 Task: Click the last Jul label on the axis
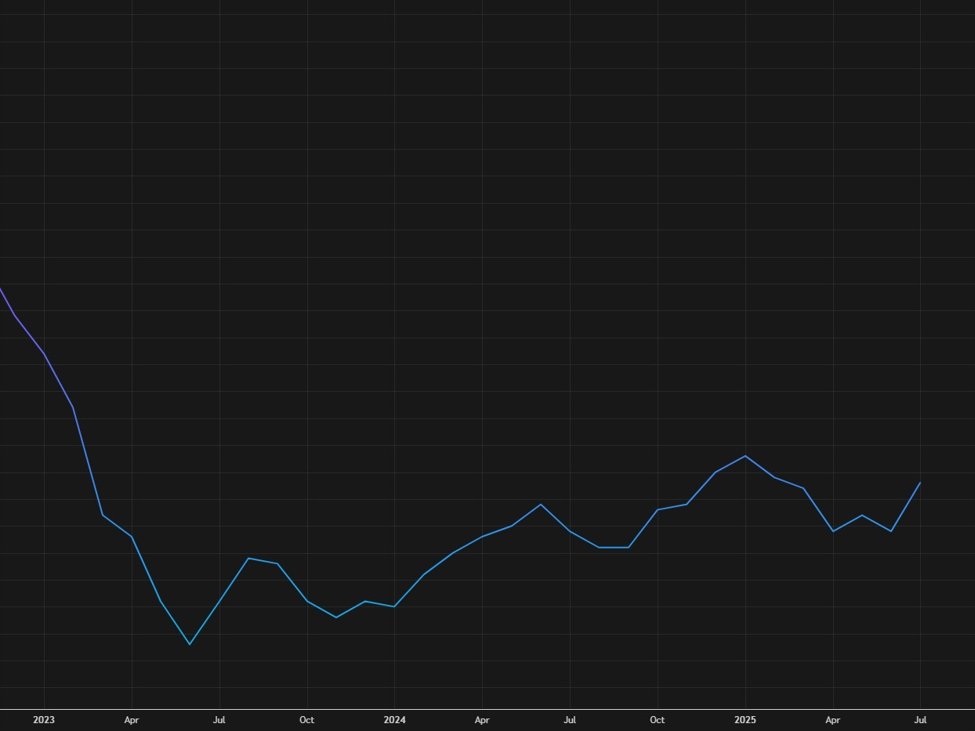pyautogui.click(x=920, y=720)
